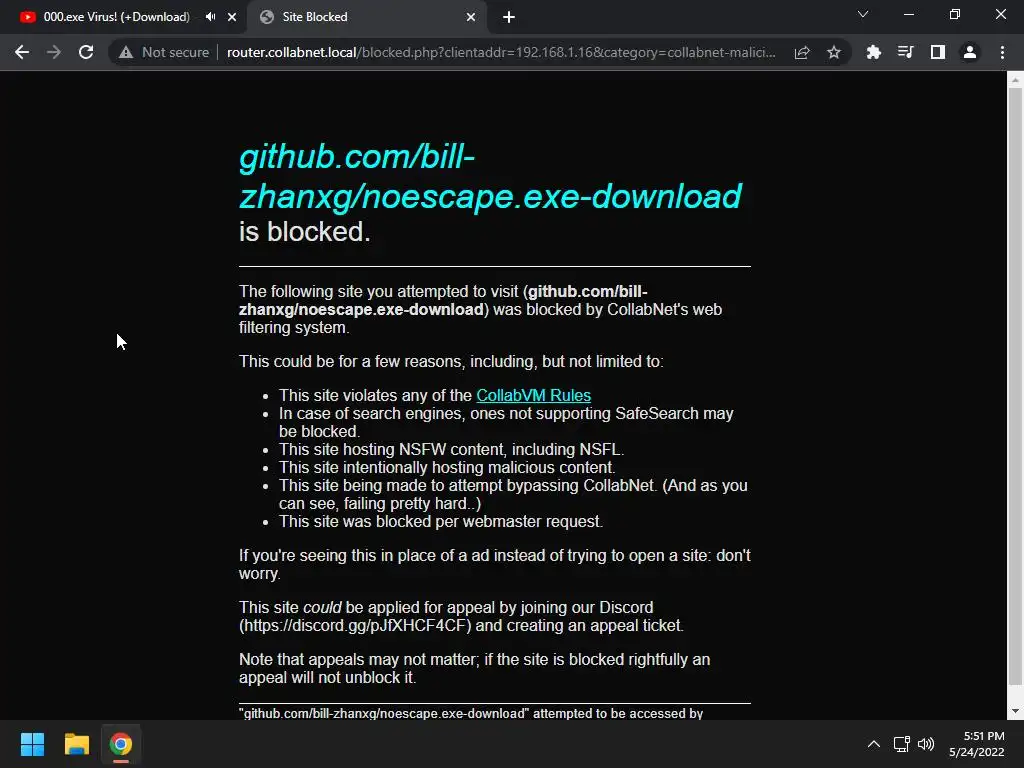The width and height of the screenshot is (1024, 768).
Task: Open the Not secure site information warning
Action: (163, 52)
